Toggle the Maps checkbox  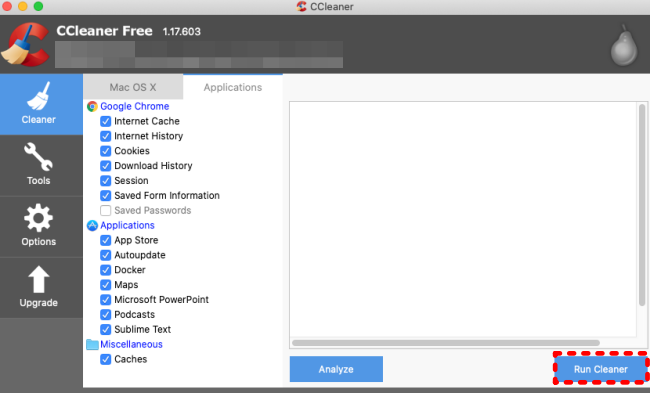click(106, 285)
